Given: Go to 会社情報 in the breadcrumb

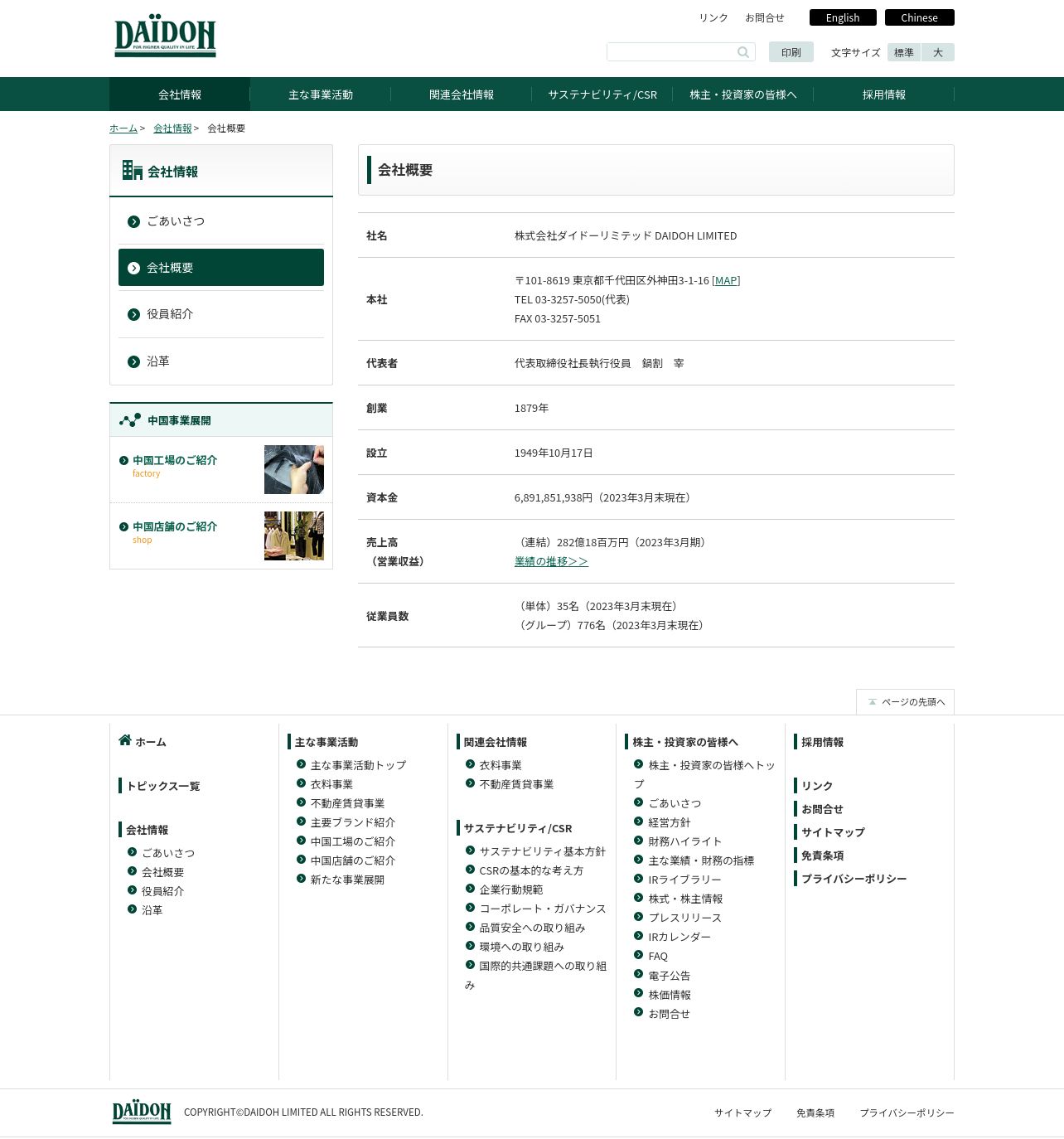Looking at the screenshot, I should coord(172,128).
